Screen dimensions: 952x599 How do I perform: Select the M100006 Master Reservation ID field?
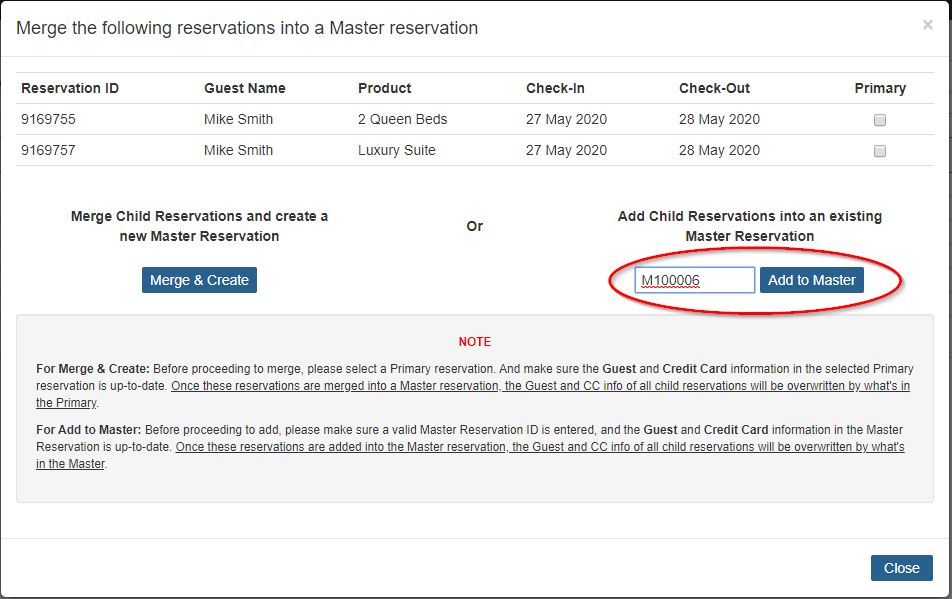694,280
